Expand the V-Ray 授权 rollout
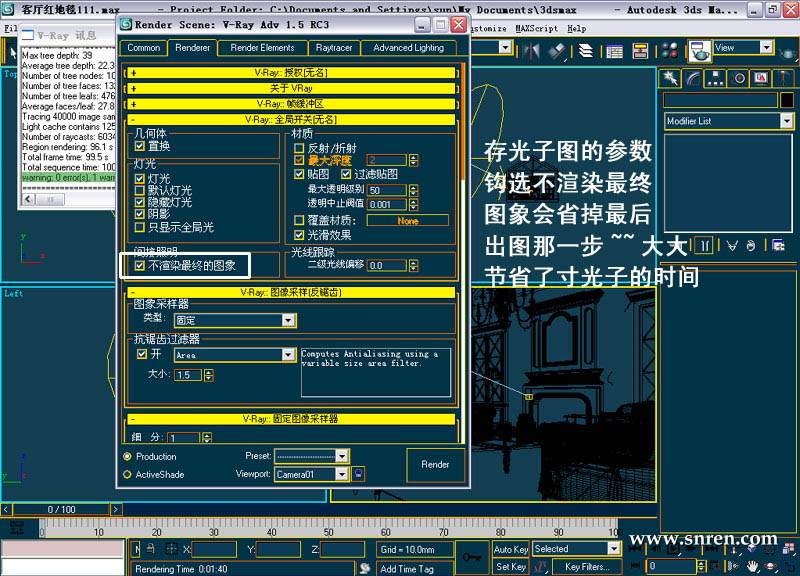800x576 pixels. (x=291, y=73)
